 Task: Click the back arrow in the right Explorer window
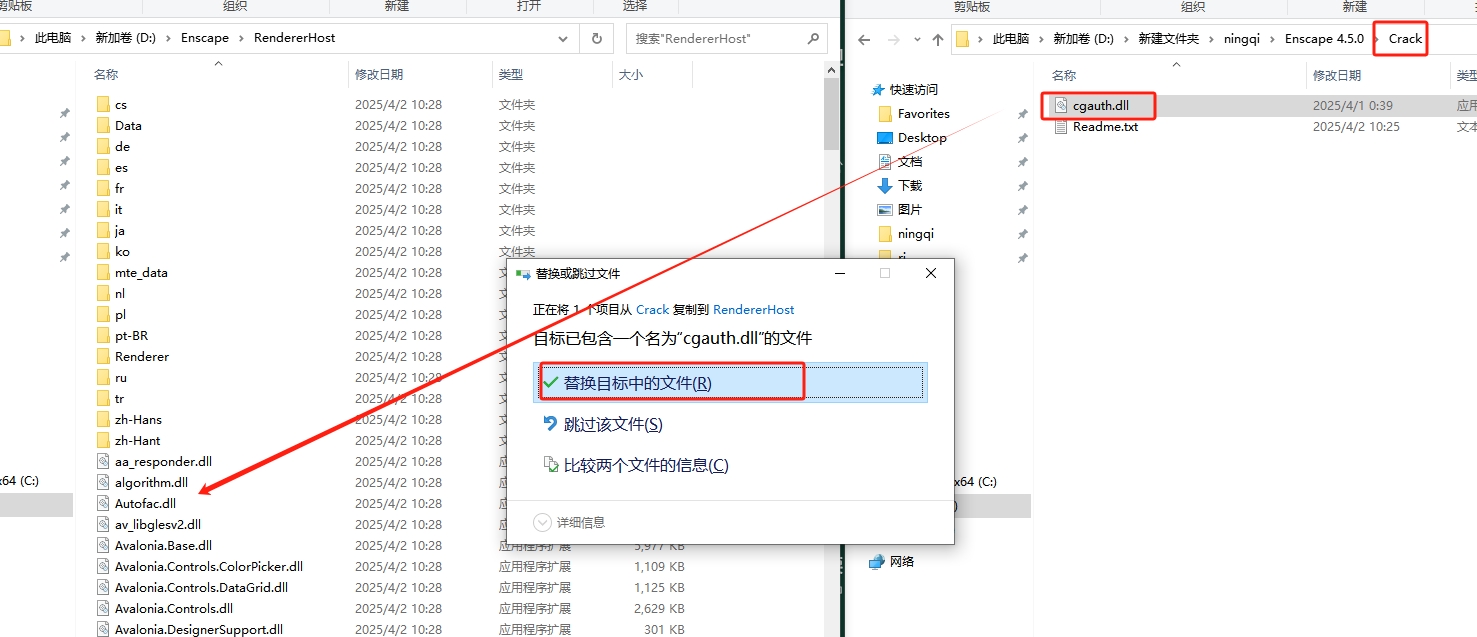pos(865,39)
